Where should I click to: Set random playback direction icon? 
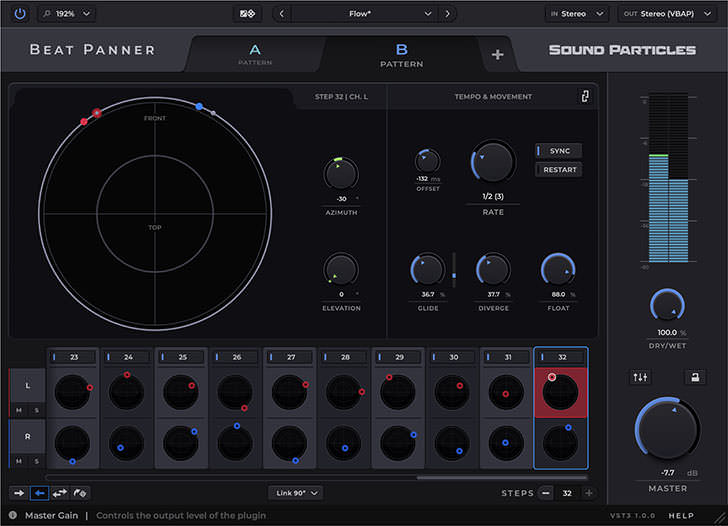80,493
